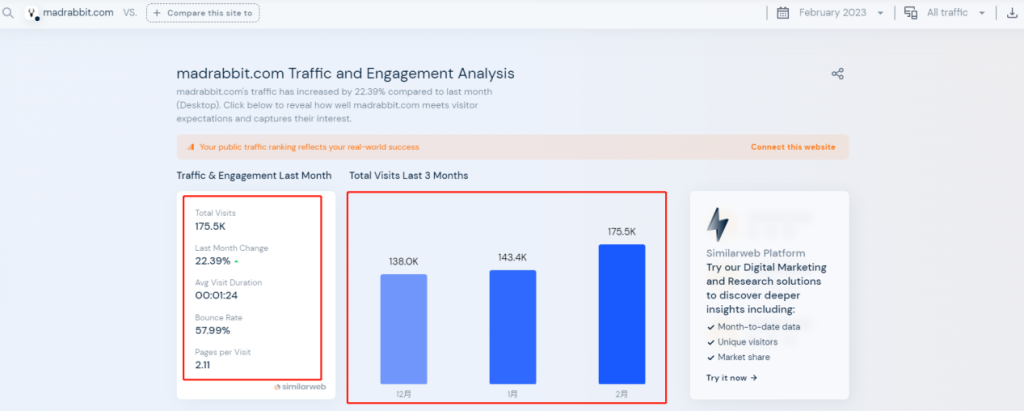Screen dimensions: 1024x411
Task: Click the Last Month Change value 22.39%
Action: [x=213, y=261]
